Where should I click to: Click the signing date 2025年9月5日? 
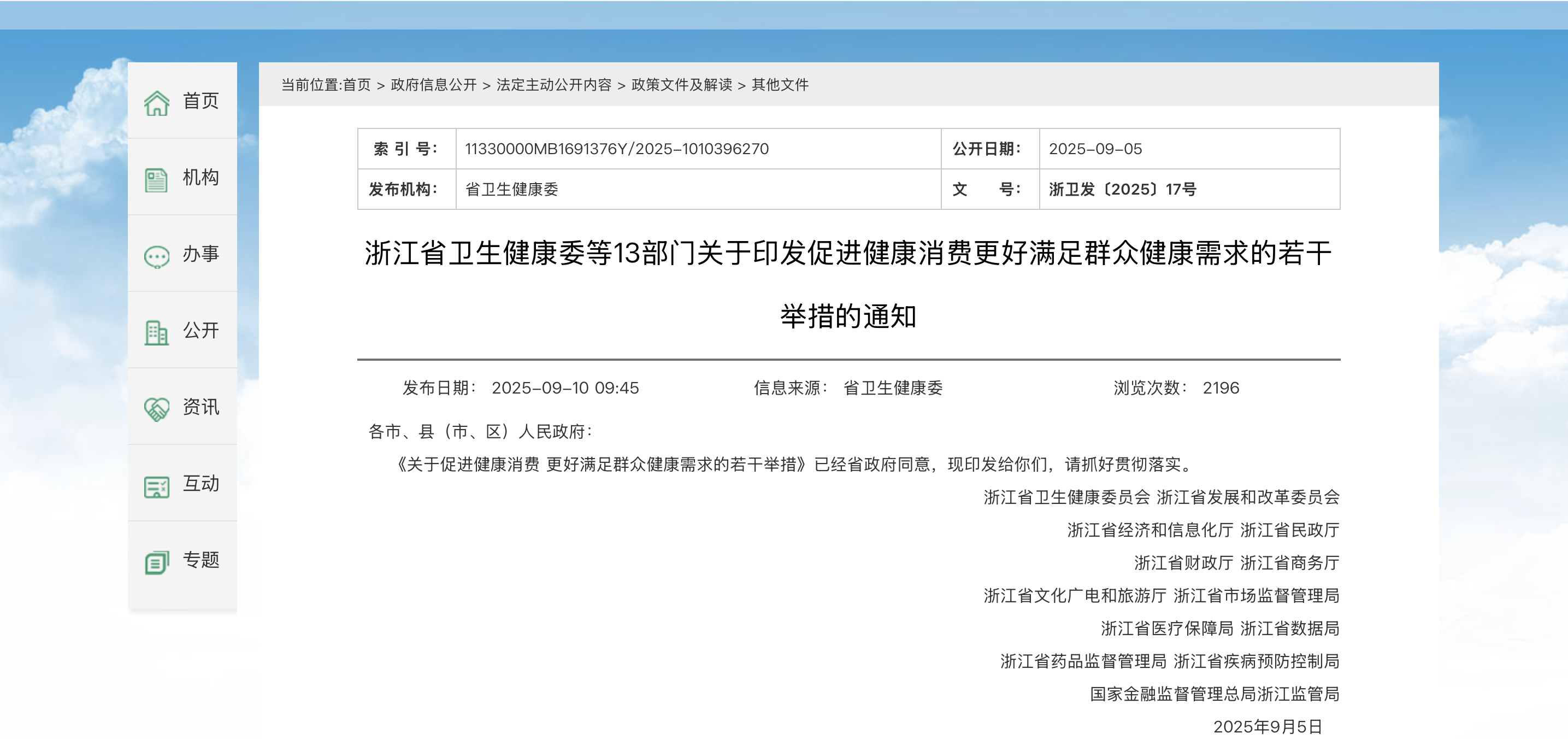click(x=1268, y=727)
